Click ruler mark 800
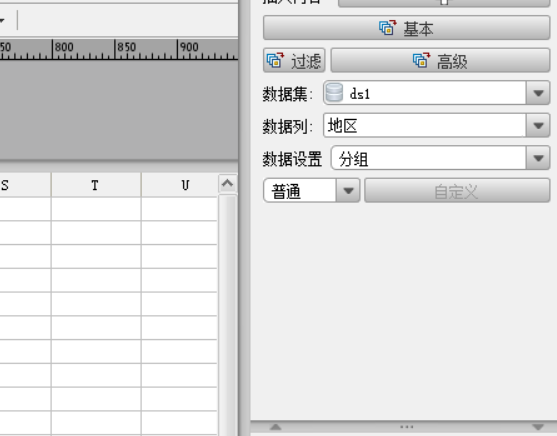This screenshot has height=436, width=557. point(64,47)
